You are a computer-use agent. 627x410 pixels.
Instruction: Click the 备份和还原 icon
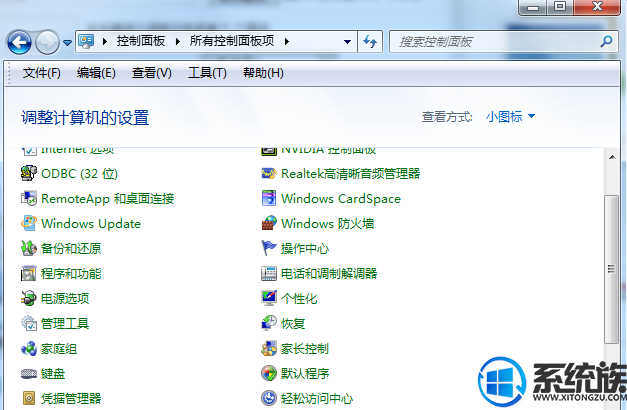click(29, 248)
